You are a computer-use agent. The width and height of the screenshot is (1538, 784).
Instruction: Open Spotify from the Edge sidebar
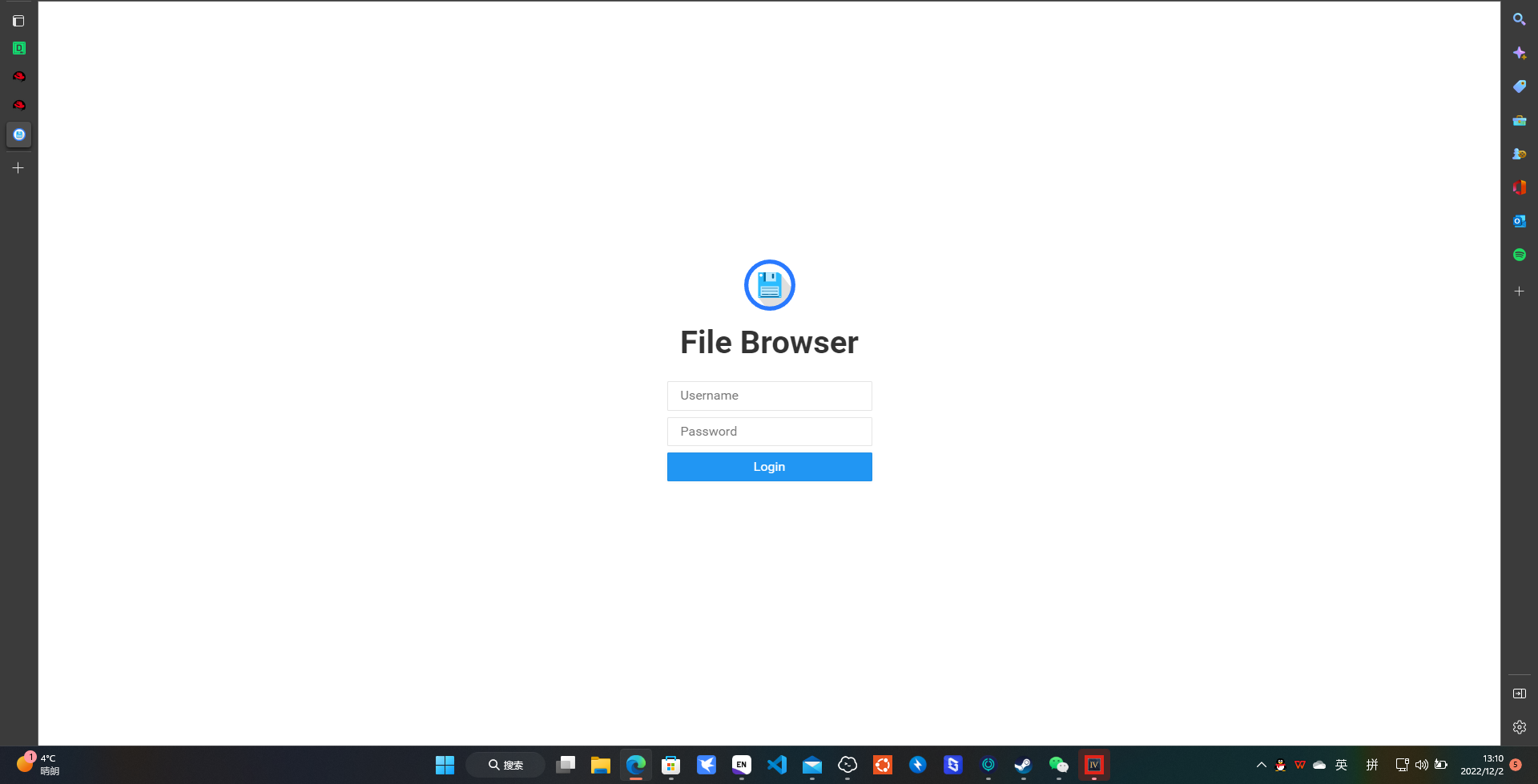[x=1520, y=253]
